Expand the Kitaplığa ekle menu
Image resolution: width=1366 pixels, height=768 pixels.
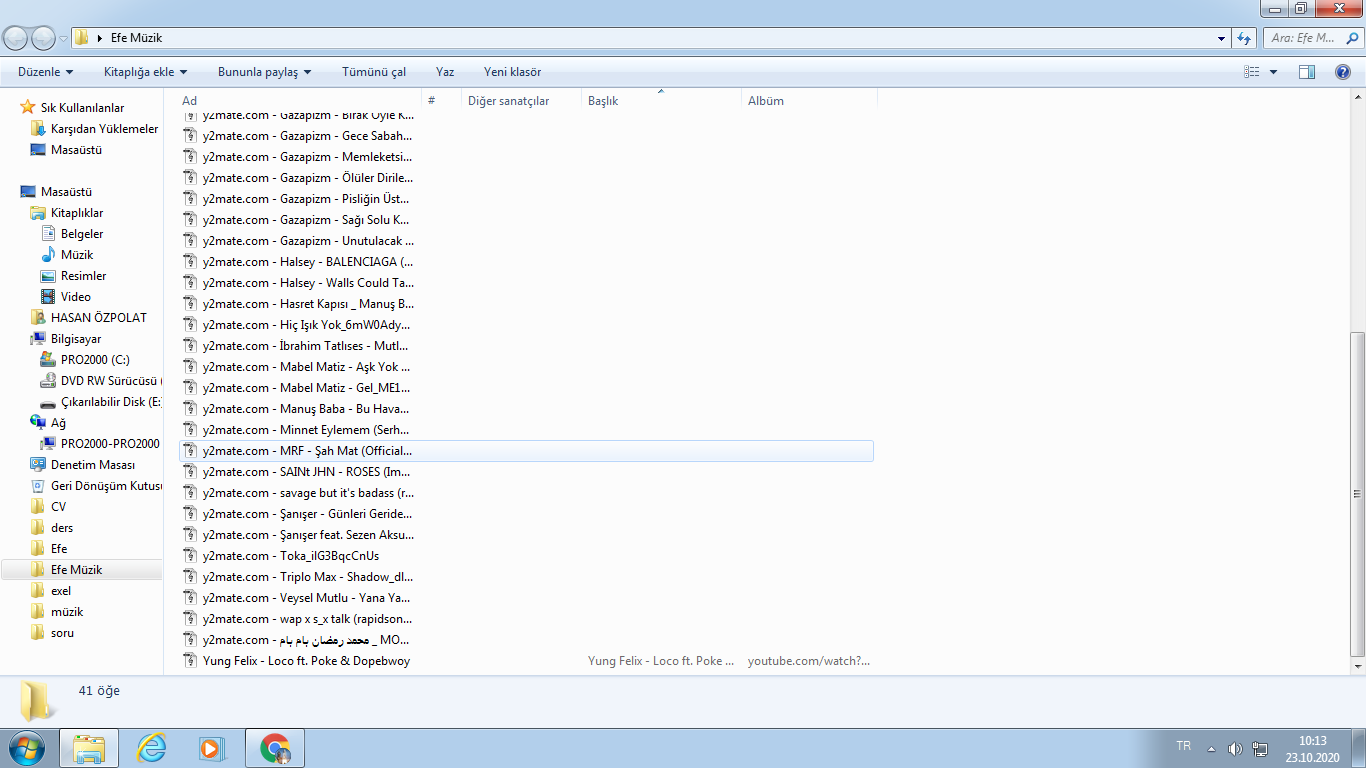145,72
